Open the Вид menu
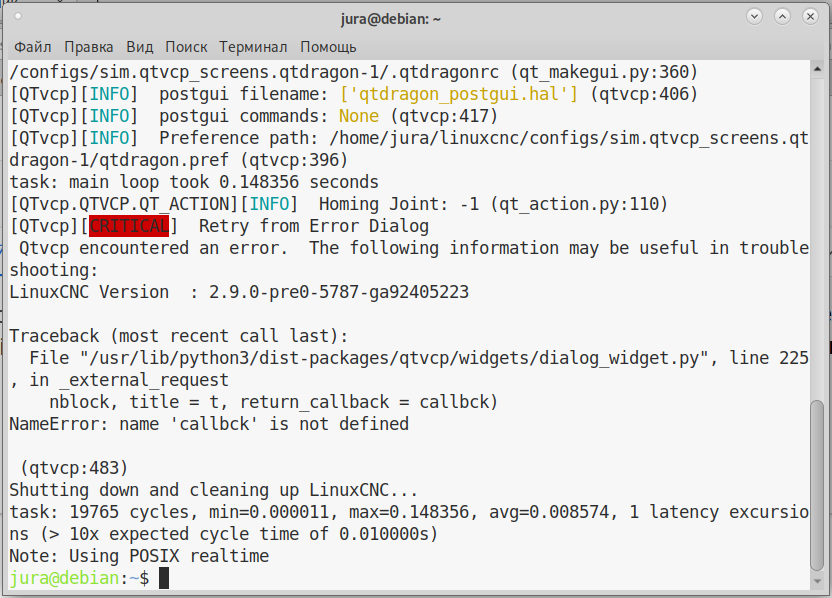The width and height of the screenshot is (832, 598). click(x=140, y=47)
